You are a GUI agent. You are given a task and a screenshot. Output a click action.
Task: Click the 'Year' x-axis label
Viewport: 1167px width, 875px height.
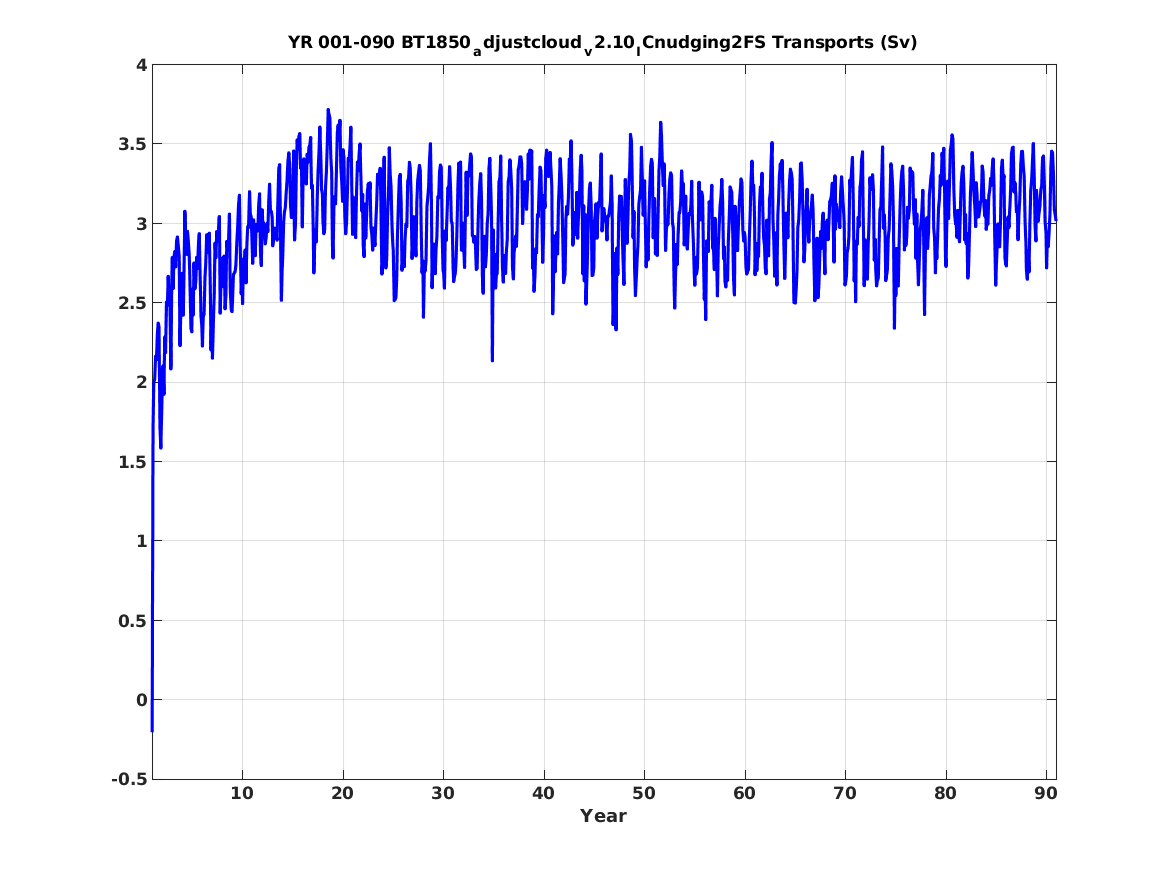603,816
